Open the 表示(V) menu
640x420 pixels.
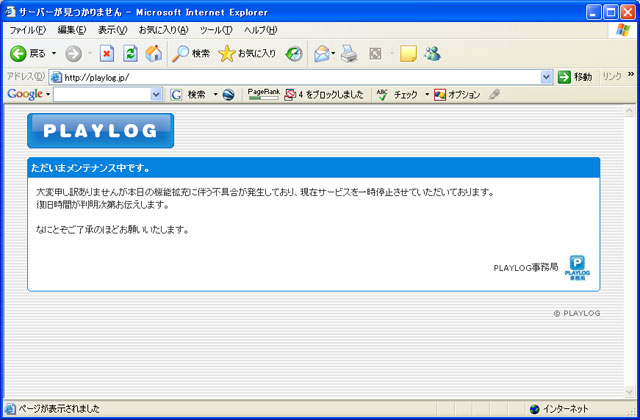pos(112,30)
